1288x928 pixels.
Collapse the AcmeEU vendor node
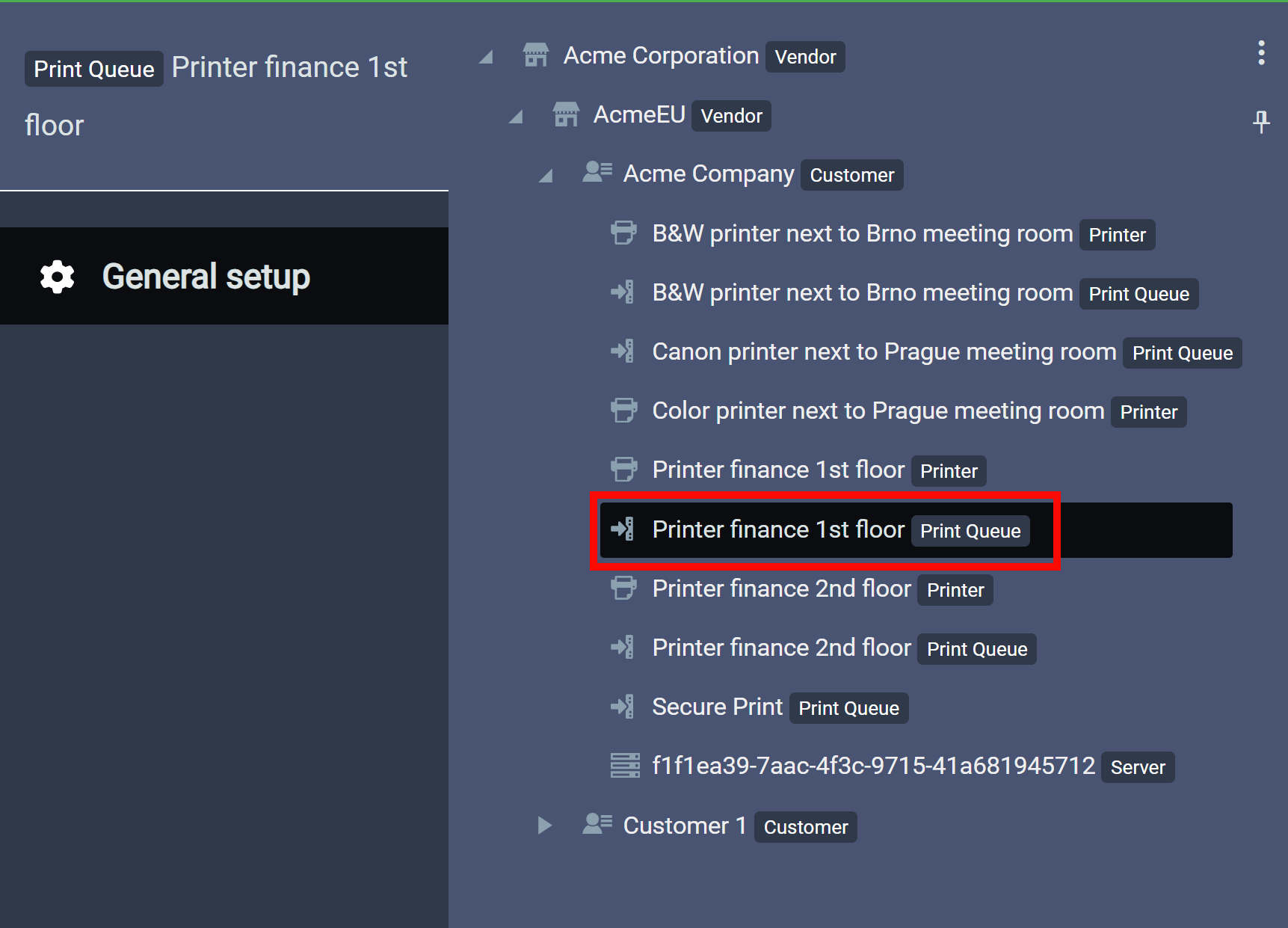tap(517, 117)
